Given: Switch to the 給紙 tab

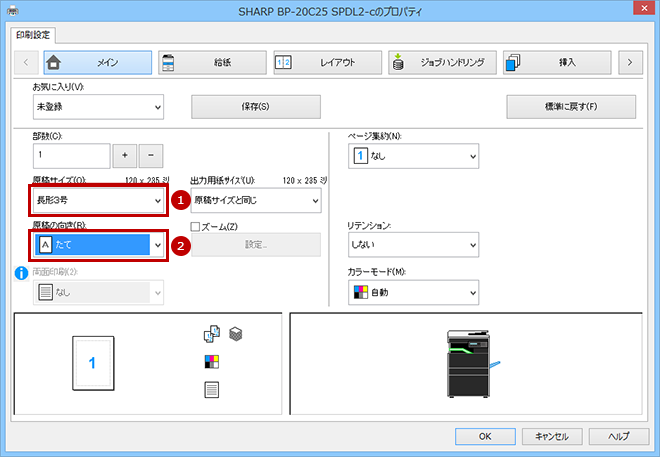Looking at the screenshot, I should (213, 63).
